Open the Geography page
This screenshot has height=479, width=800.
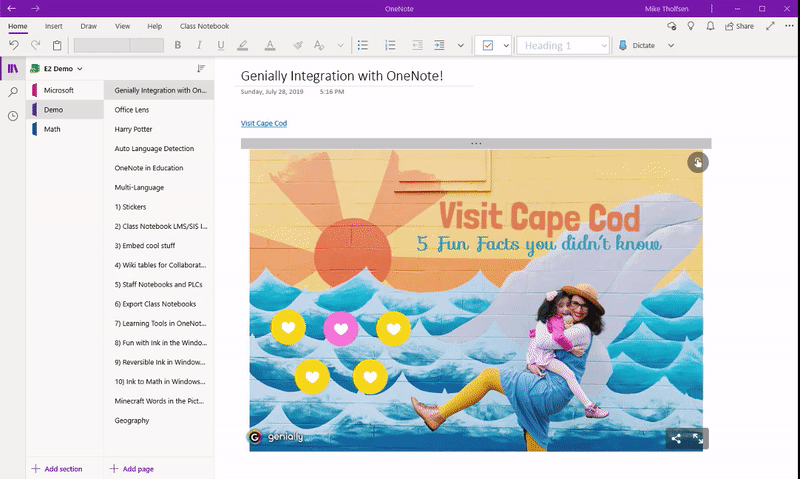159,420
